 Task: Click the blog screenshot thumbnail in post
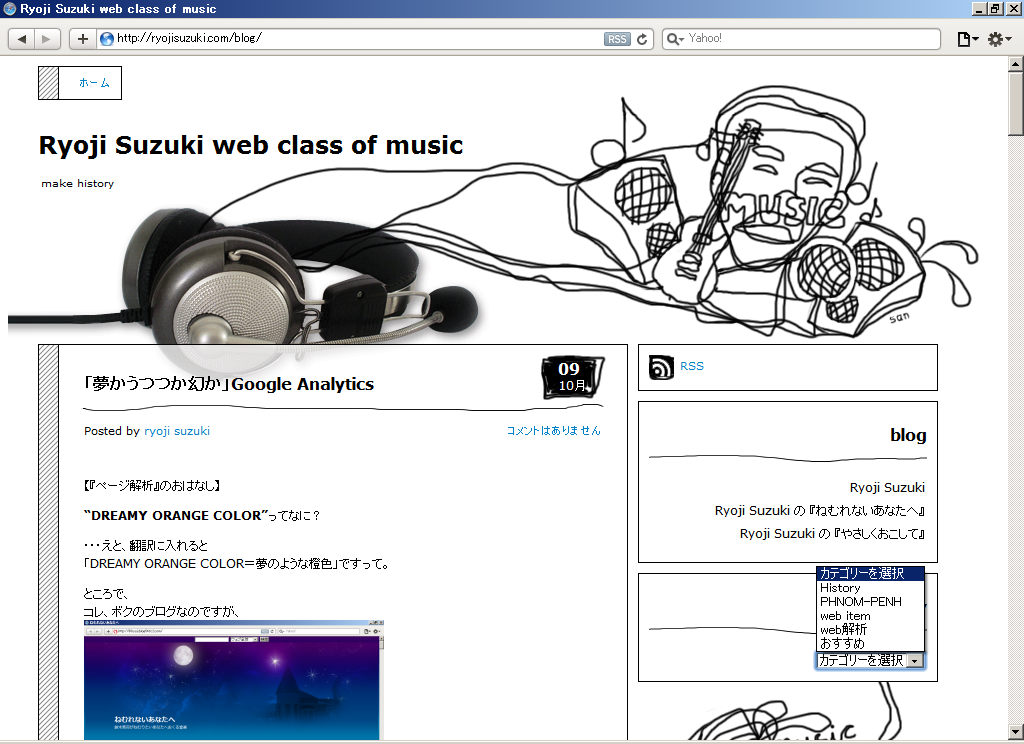[233, 682]
